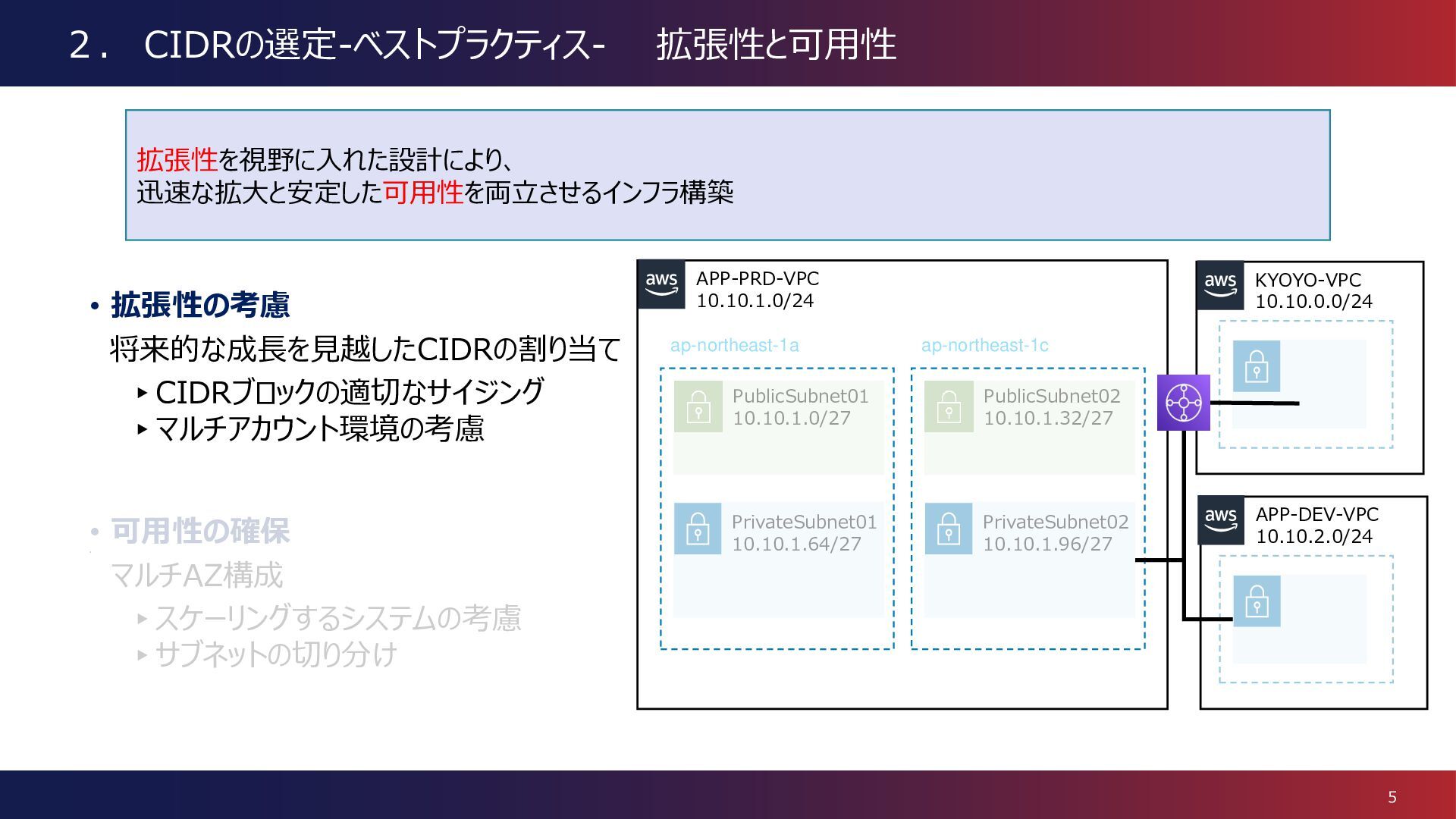
Task: Click the grayed 可用性の確保 heading
Action: pyautogui.click(x=200, y=531)
